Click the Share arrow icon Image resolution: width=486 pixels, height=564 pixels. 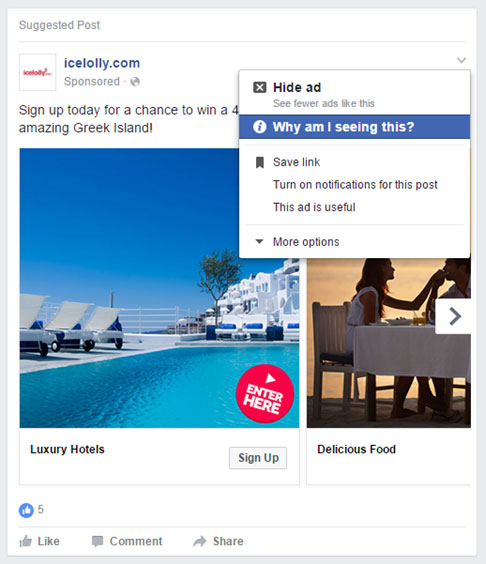click(200, 541)
